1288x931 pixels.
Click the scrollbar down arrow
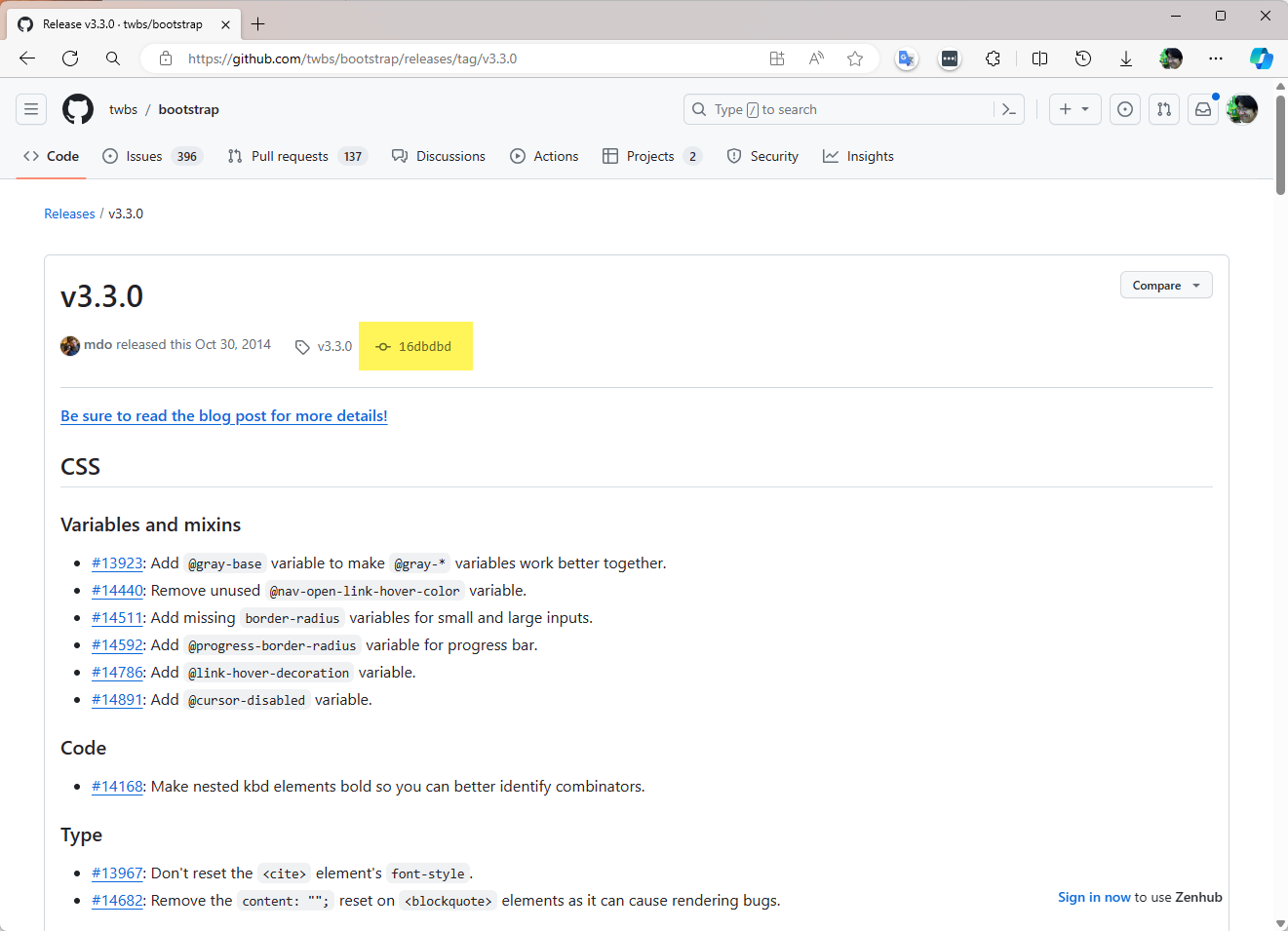(x=1280, y=923)
